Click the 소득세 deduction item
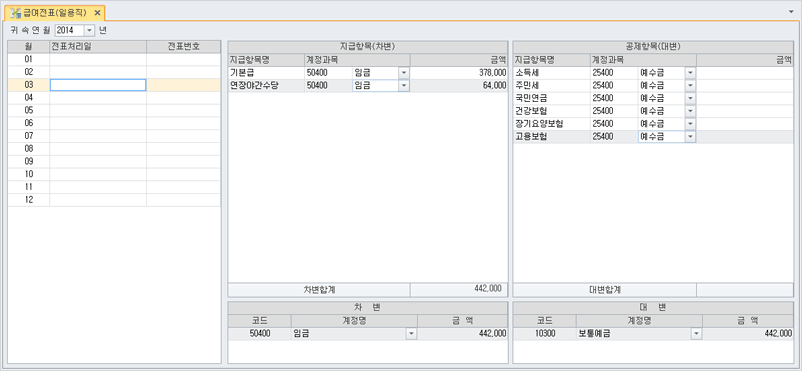 pyautogui.click(x=551, y=73)
